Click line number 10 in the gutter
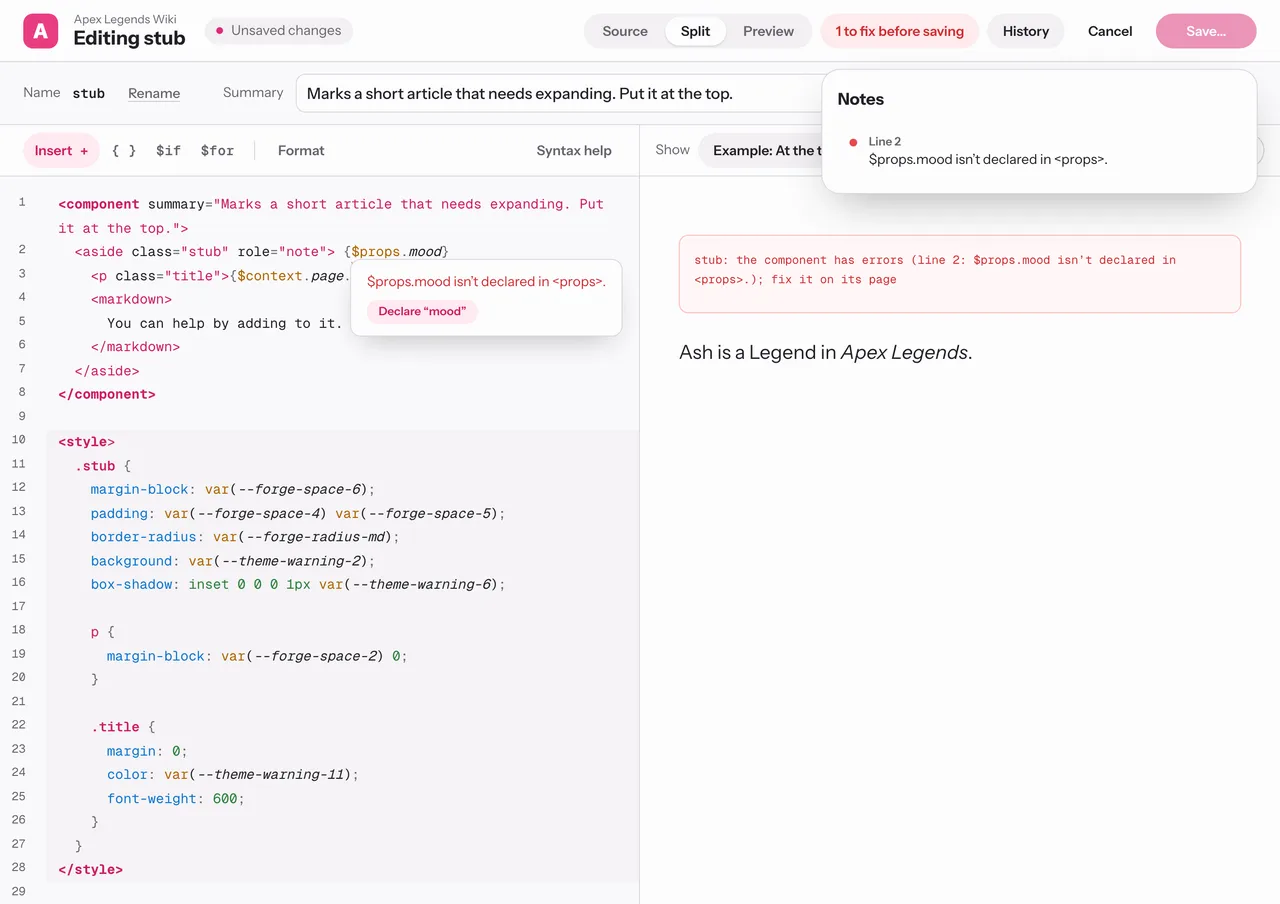This screenshot has height=904, width=1280. coord(19,440)
